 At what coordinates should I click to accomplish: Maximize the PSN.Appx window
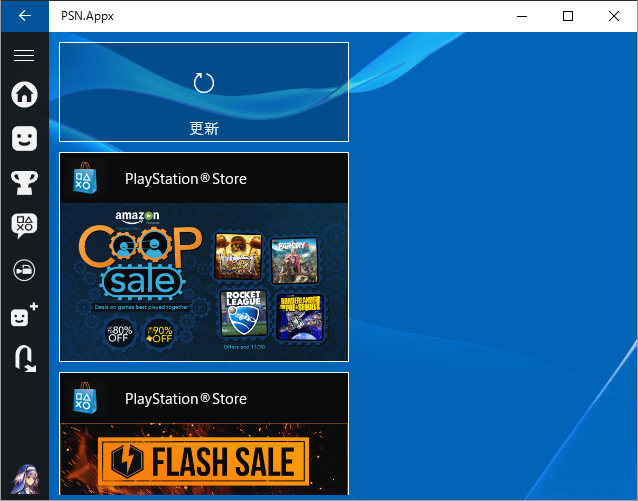(568, 16)
